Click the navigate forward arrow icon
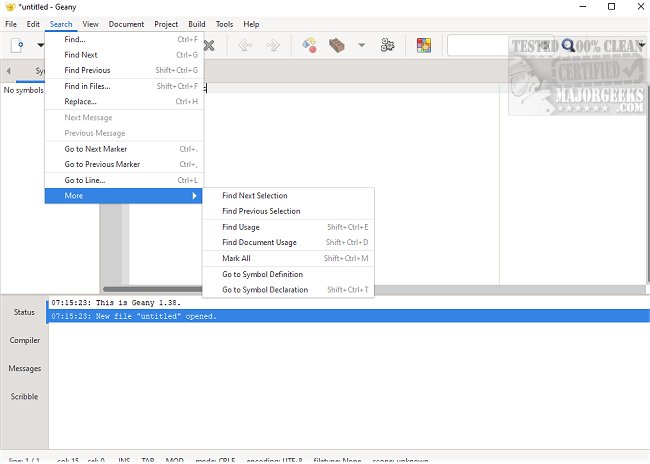The image size is (650, 464). click(x=272, y=45)
